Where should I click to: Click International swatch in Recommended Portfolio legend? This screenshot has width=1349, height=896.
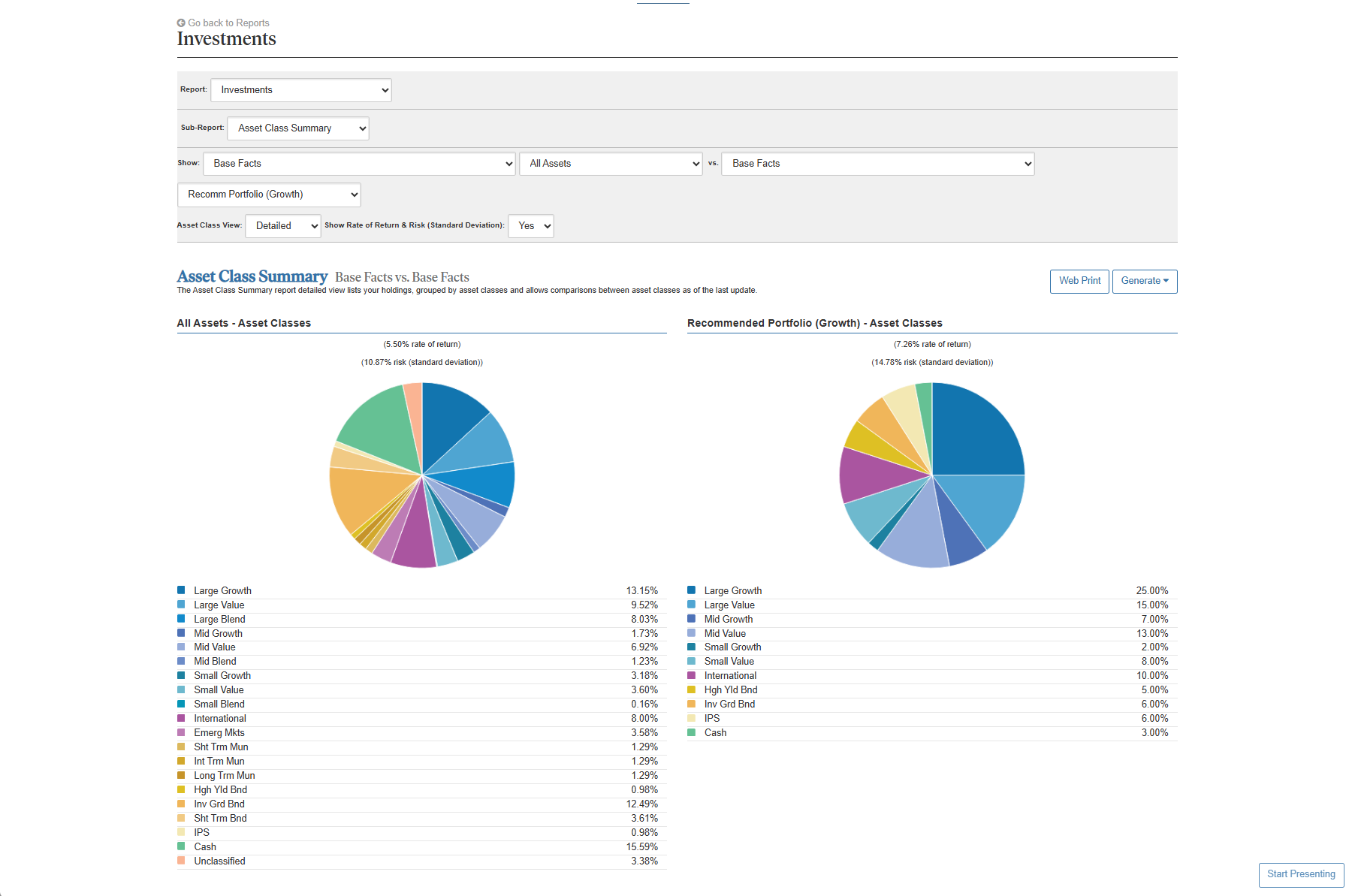(x=691, y=675)
